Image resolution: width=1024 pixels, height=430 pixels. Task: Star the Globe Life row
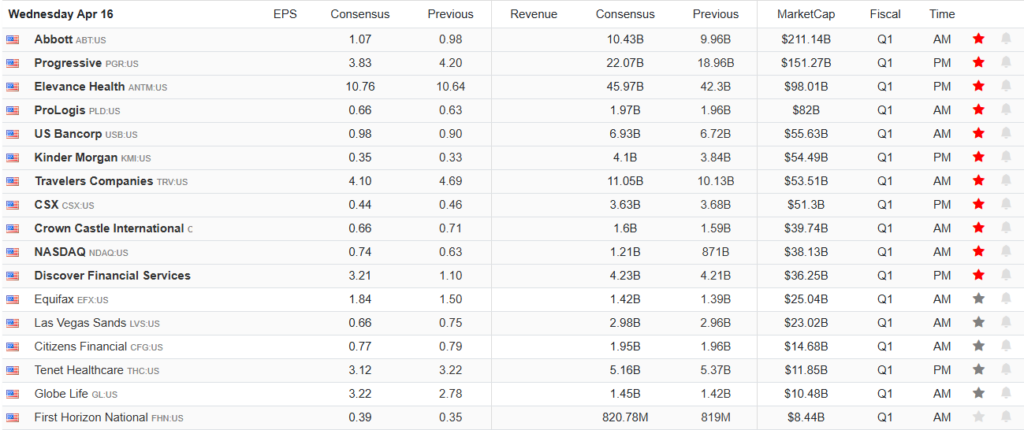click(978, 393)
